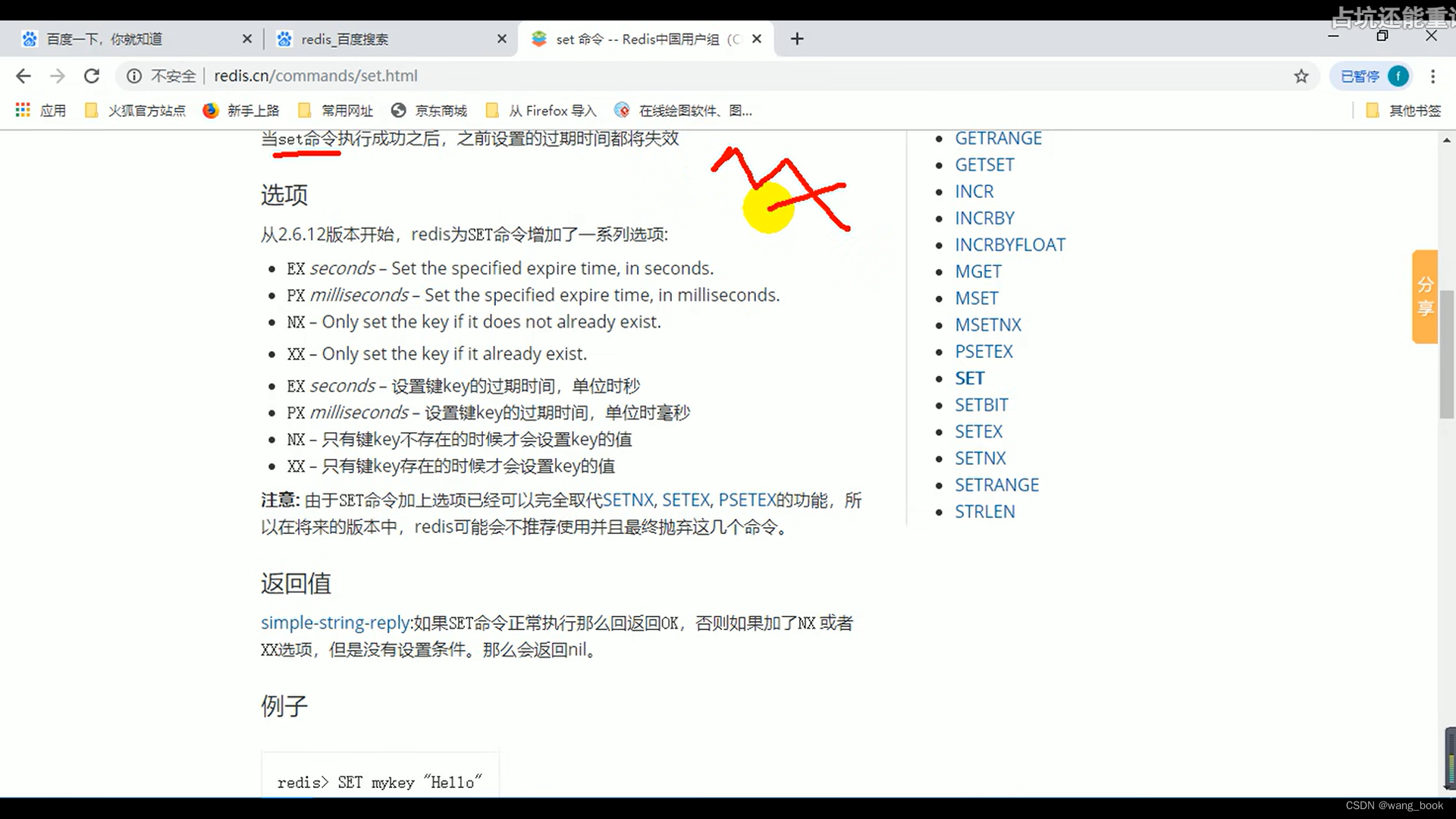
Task: Click the 'NX – Only set the key' bullet
Action: pyautogui.click(x=473, y=322)
